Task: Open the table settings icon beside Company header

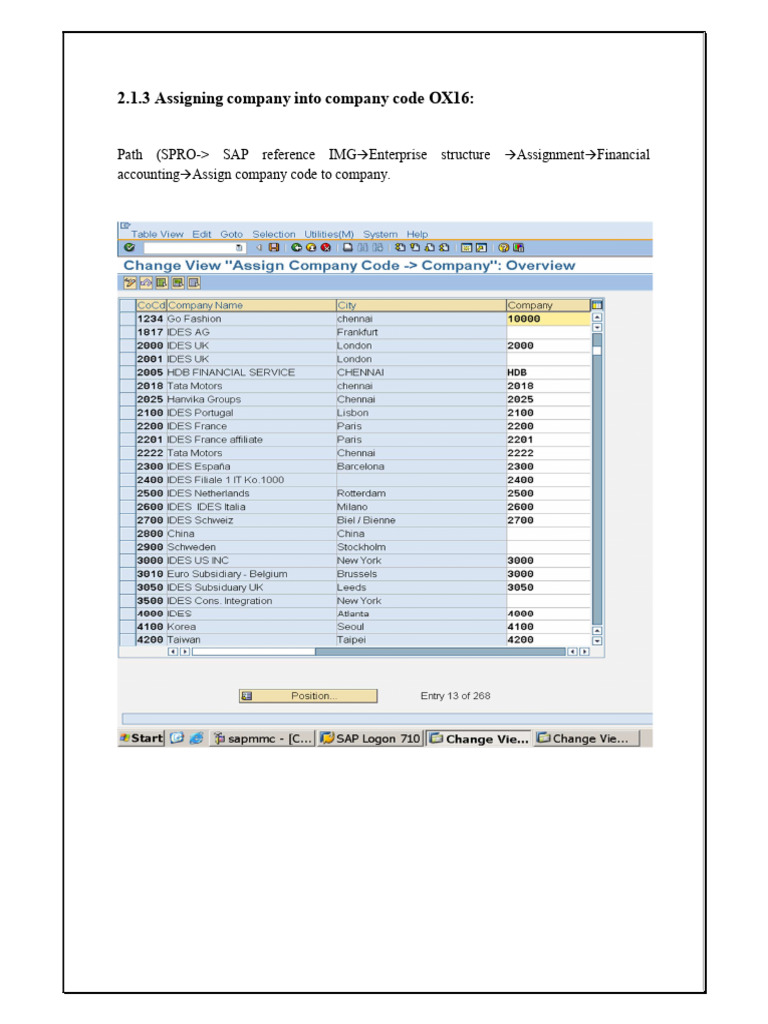Action: tap(596, 305)
